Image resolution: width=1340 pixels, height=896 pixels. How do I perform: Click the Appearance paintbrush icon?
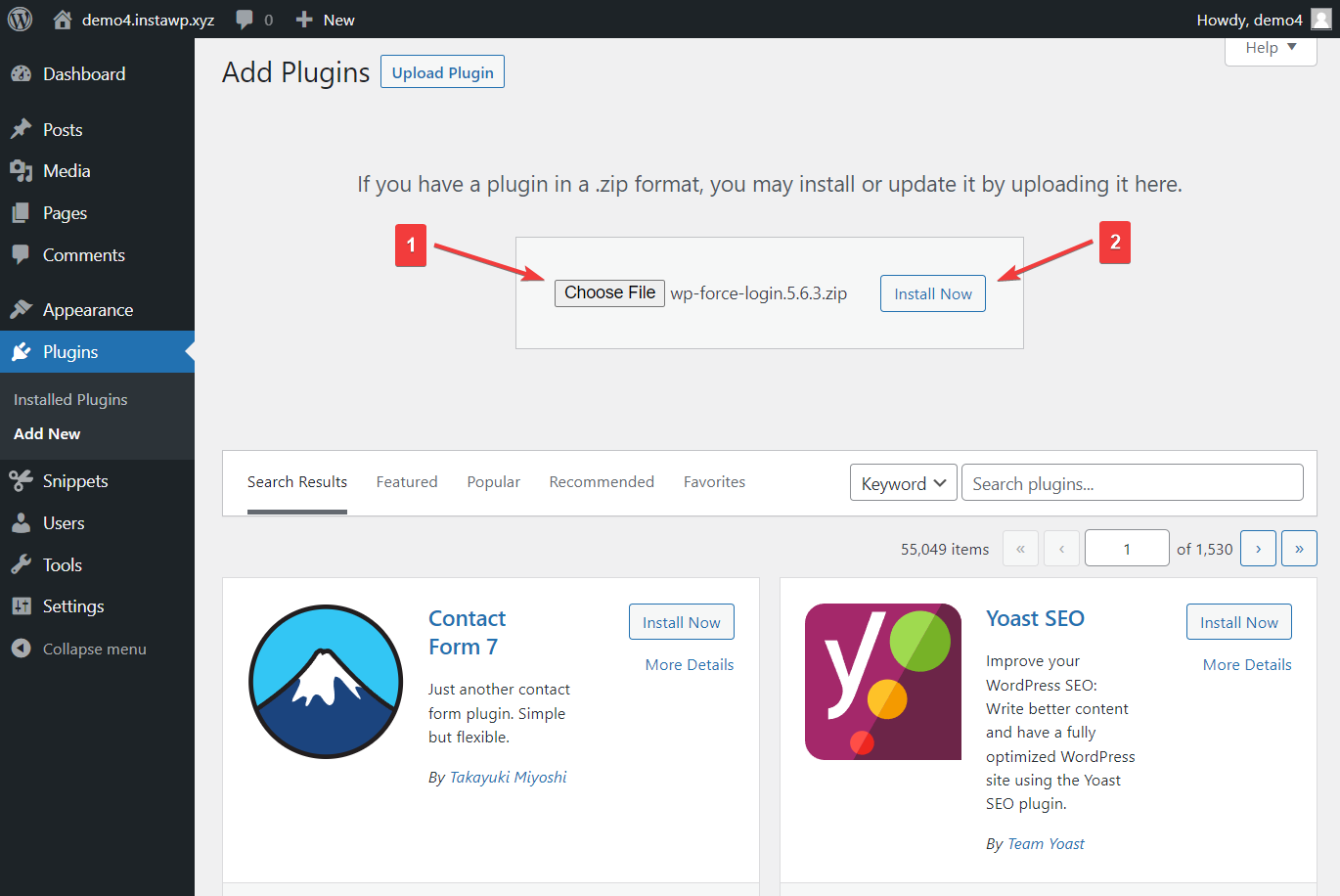pos(22,310)
